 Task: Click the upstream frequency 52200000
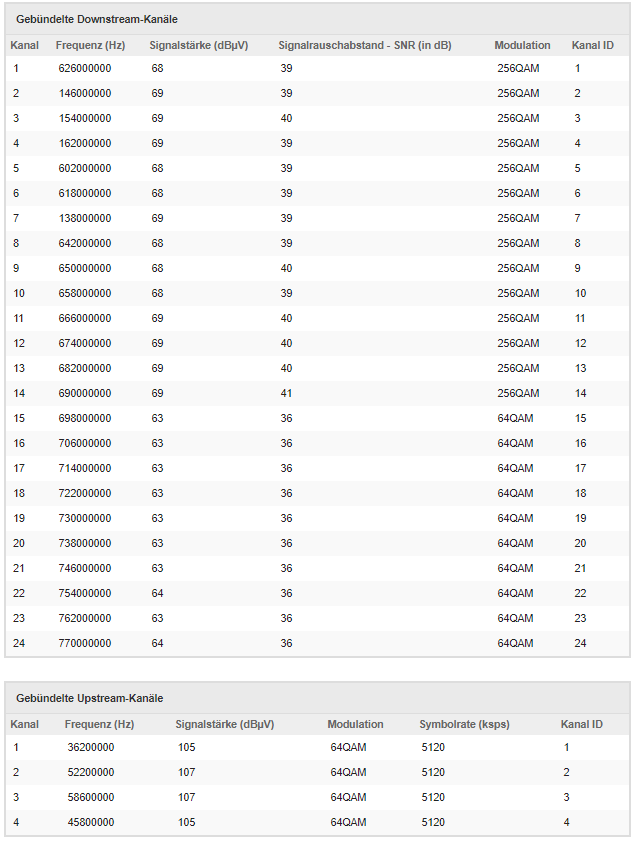[x=89, y=772]
